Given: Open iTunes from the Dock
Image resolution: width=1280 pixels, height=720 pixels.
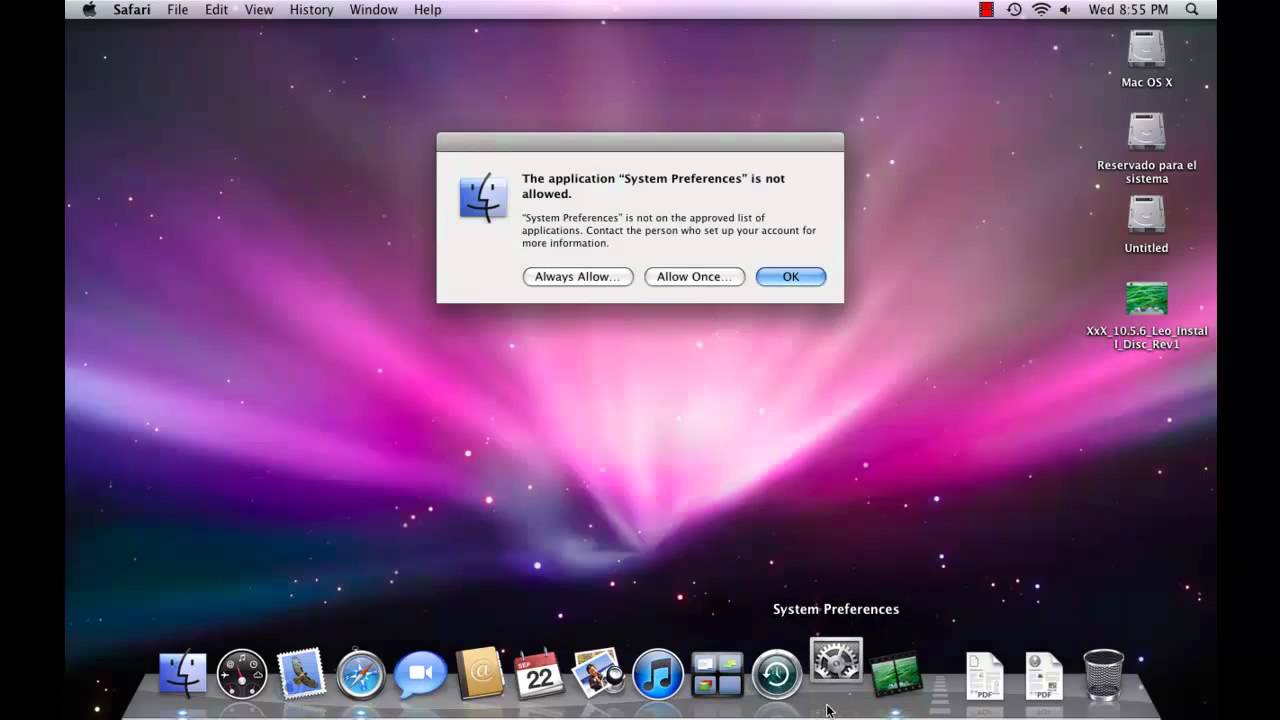Looking at the screenshot, I should click(658, 675).
